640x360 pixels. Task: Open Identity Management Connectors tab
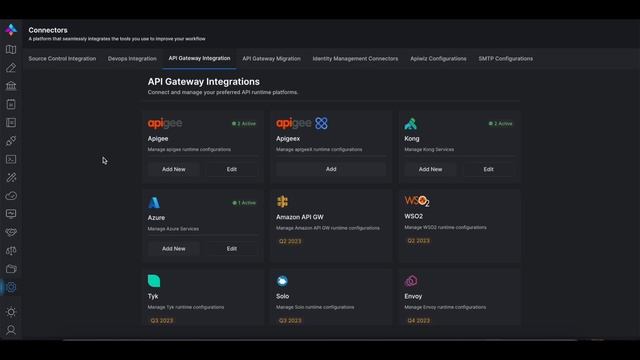pyautogui.click(x=355, y=59)
